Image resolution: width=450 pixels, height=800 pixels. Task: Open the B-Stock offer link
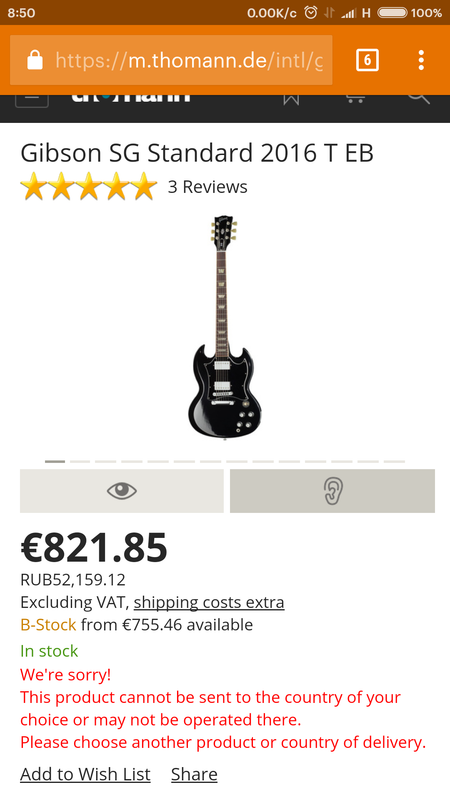tap(48, 624)
